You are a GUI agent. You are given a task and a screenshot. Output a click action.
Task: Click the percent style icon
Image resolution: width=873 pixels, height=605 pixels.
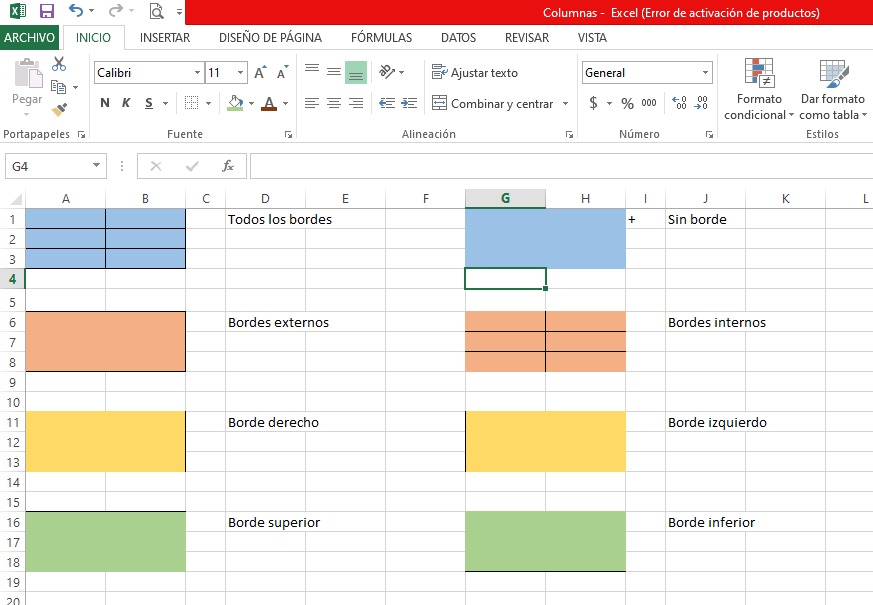click(x=627, y=103)
